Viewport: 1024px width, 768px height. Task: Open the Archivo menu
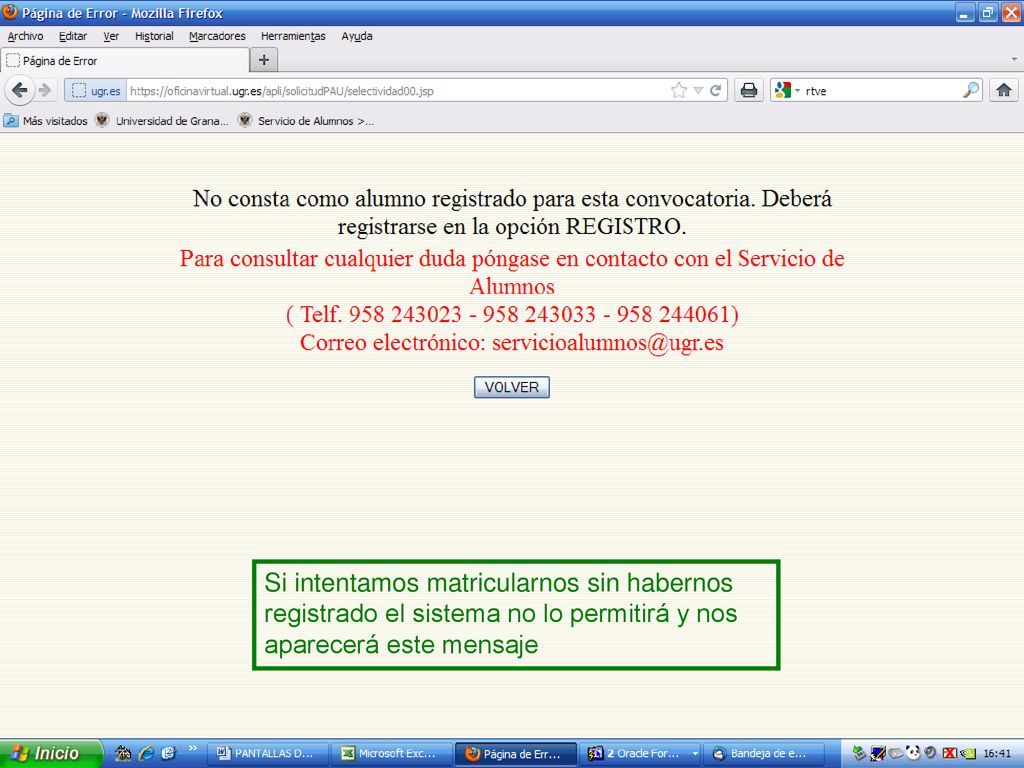point(25,36)
